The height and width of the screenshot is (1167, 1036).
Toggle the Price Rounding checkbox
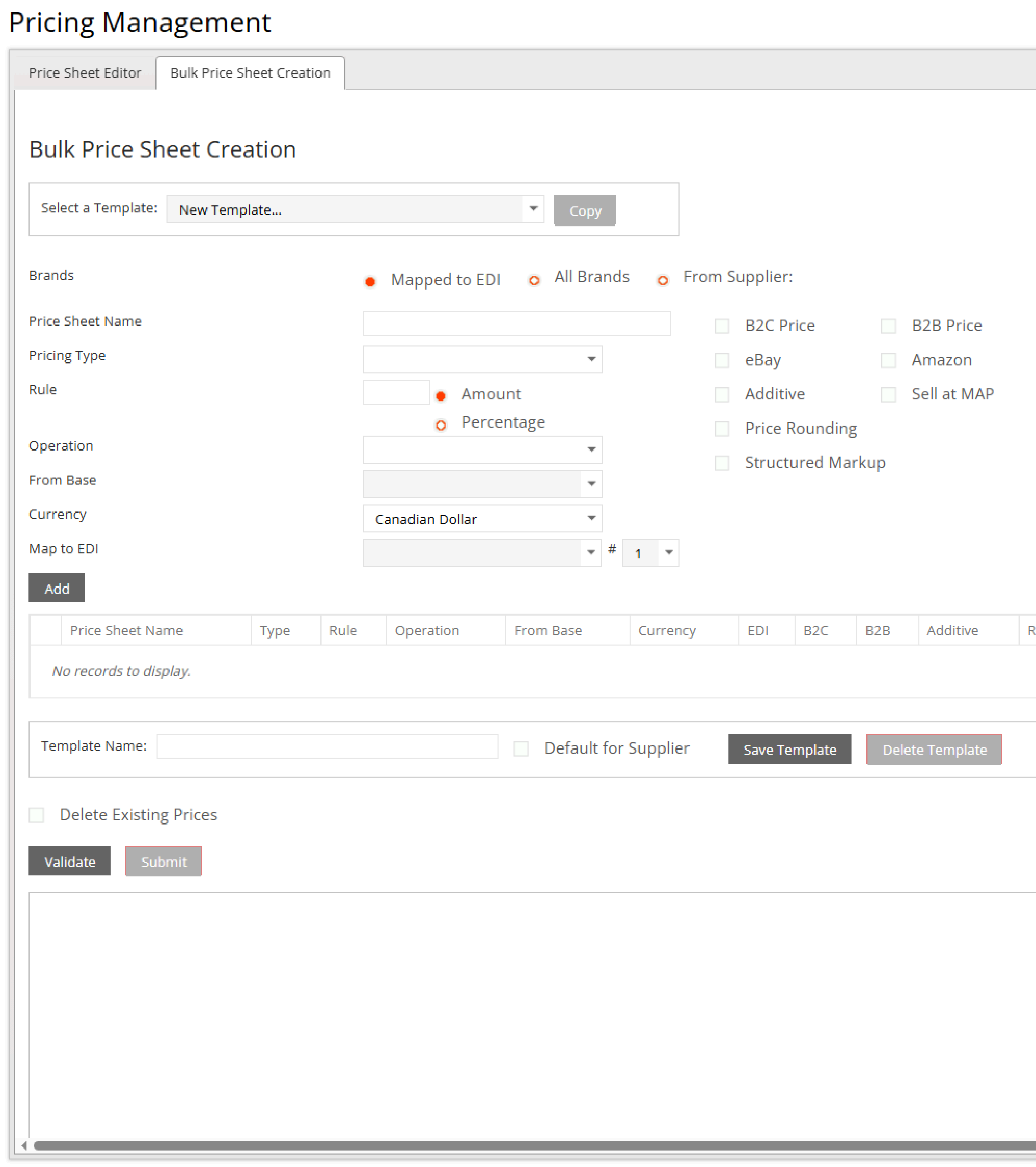722,429
